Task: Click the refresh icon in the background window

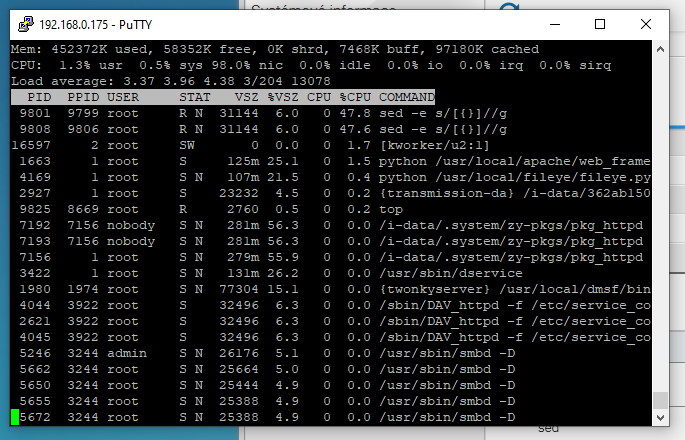Action: pyautogui.click(x=510, y=10)
